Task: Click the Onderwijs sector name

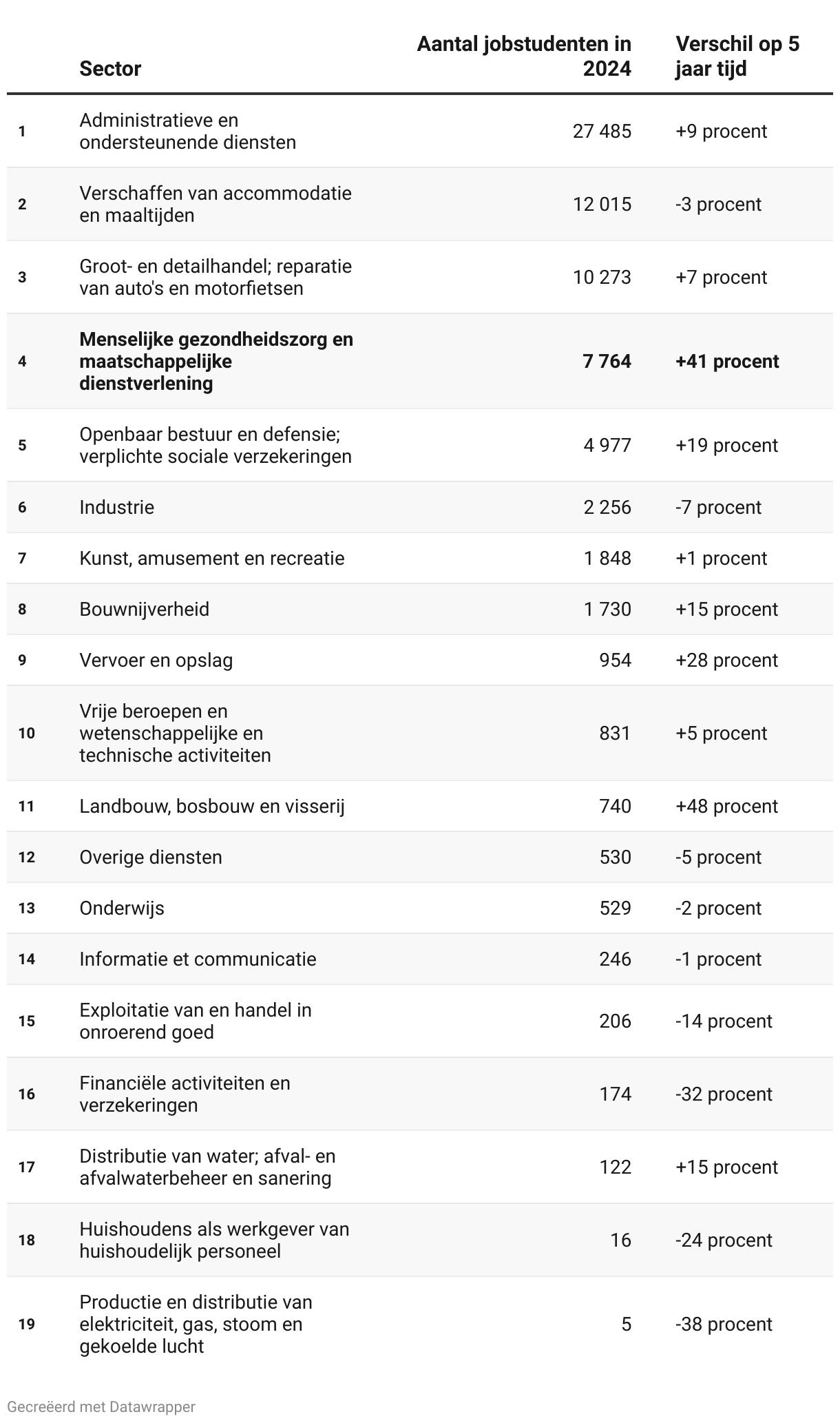Action: click(x=121, y=908)
